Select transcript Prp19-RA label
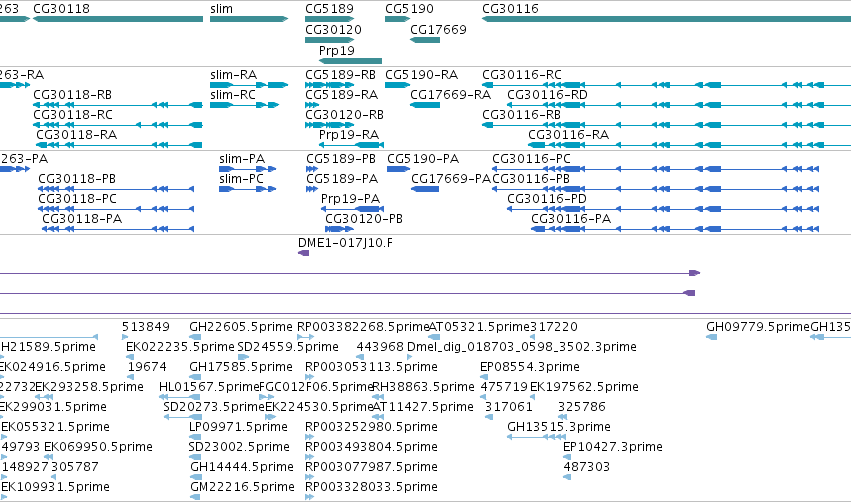The image size is (851, 502). point(349,134)
